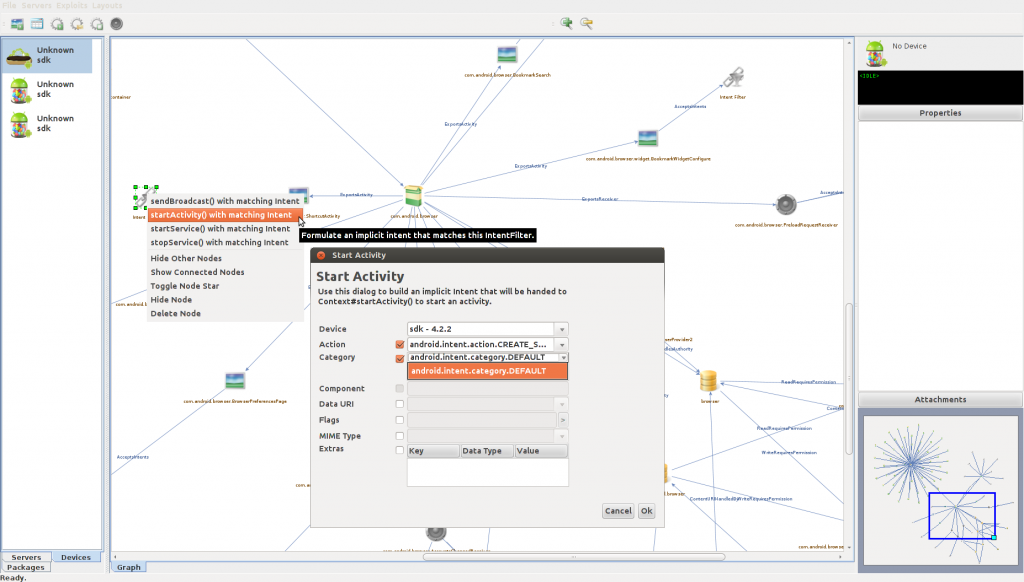Click the Attachments panel header

coord(940,400)
